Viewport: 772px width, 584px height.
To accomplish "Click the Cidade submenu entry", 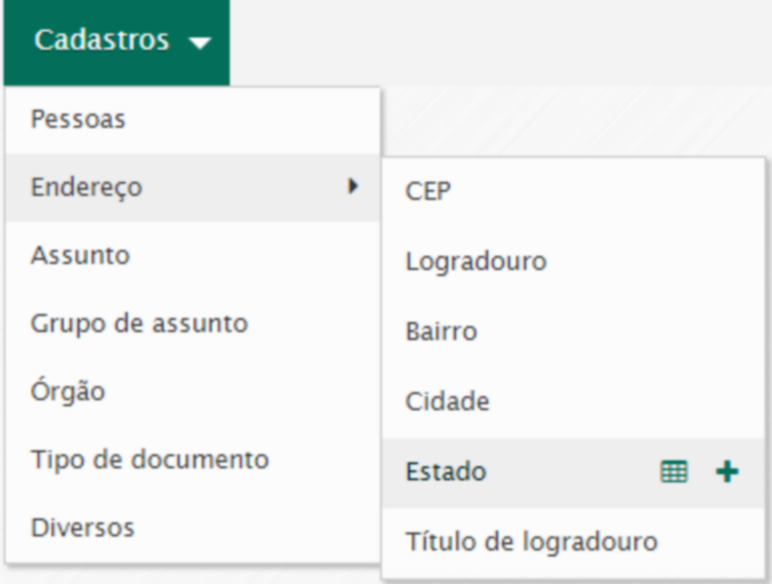I will coord(447,402).
